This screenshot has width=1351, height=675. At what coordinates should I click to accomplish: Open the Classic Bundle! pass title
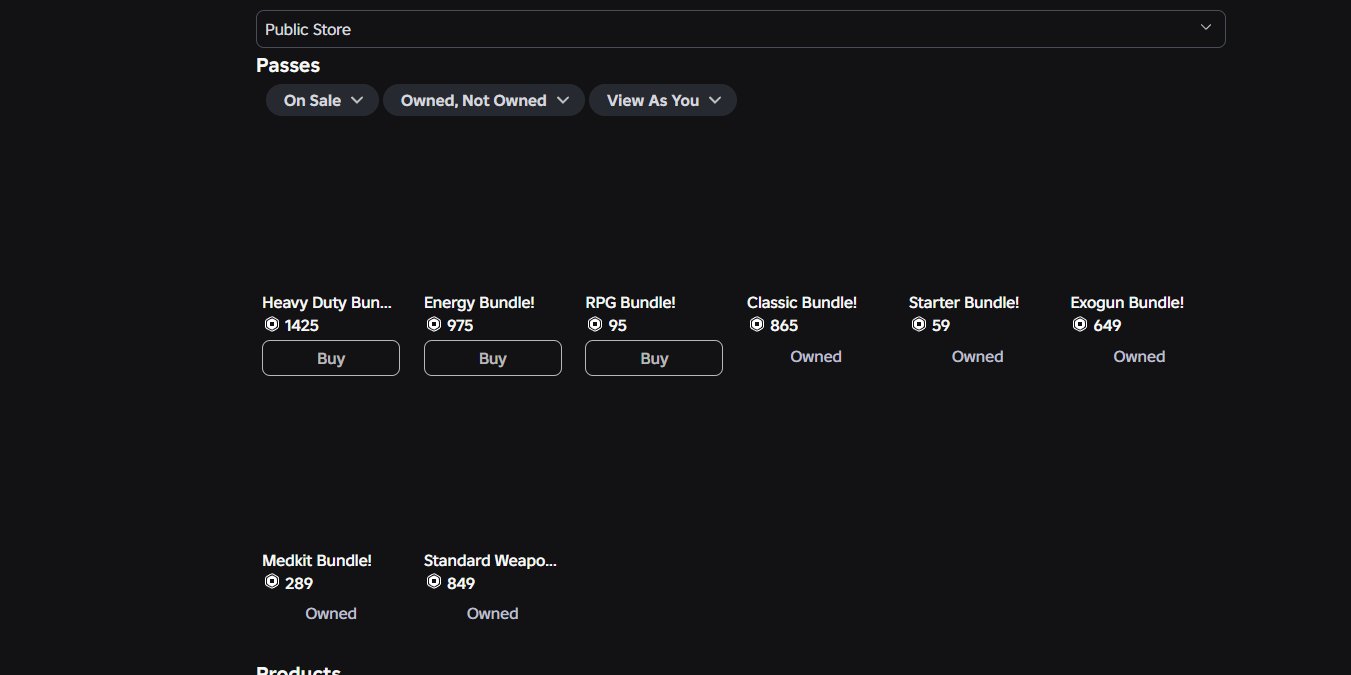point(802,302)
